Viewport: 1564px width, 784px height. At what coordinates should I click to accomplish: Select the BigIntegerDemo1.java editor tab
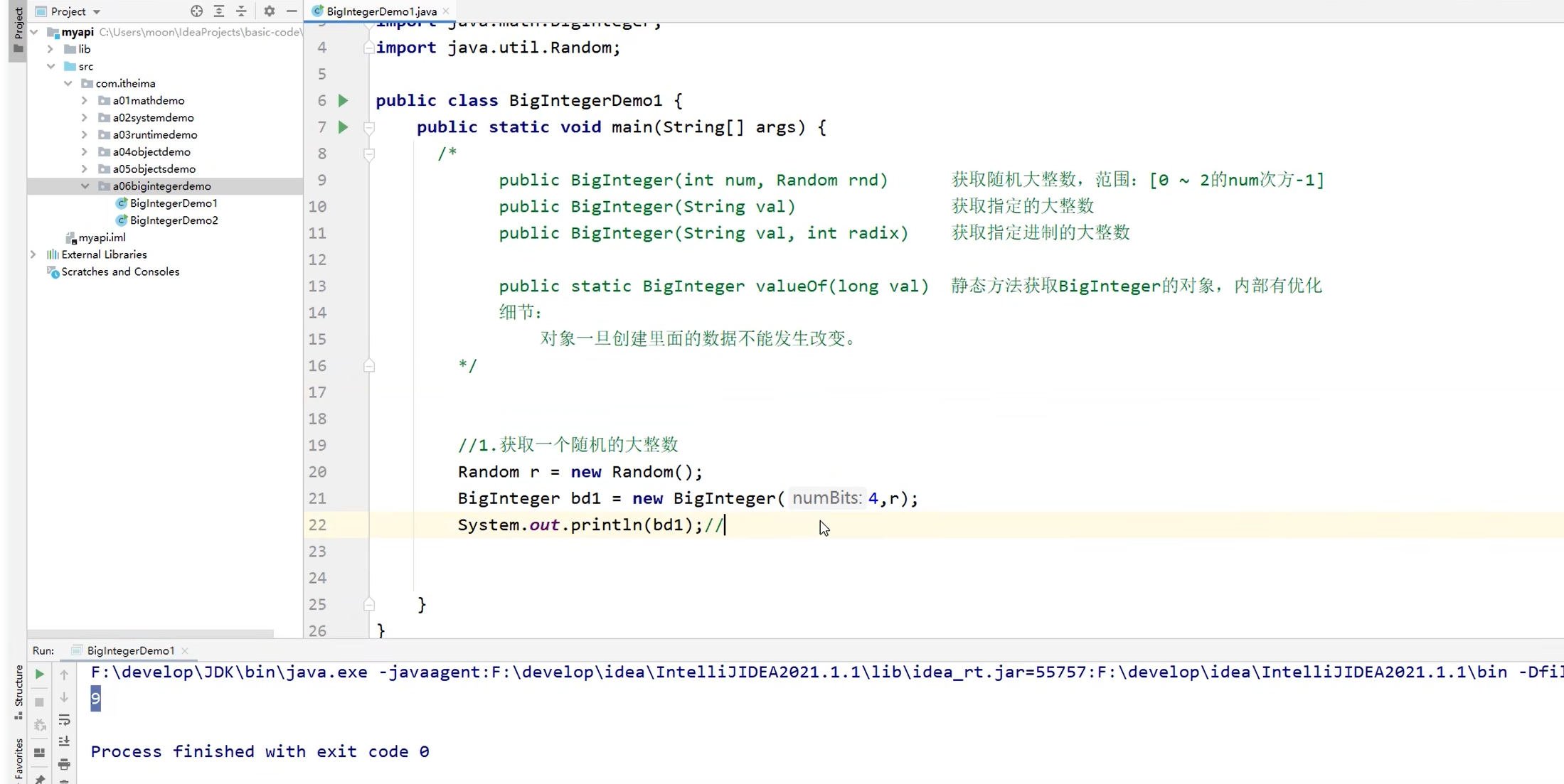click(x=381, y=11)
